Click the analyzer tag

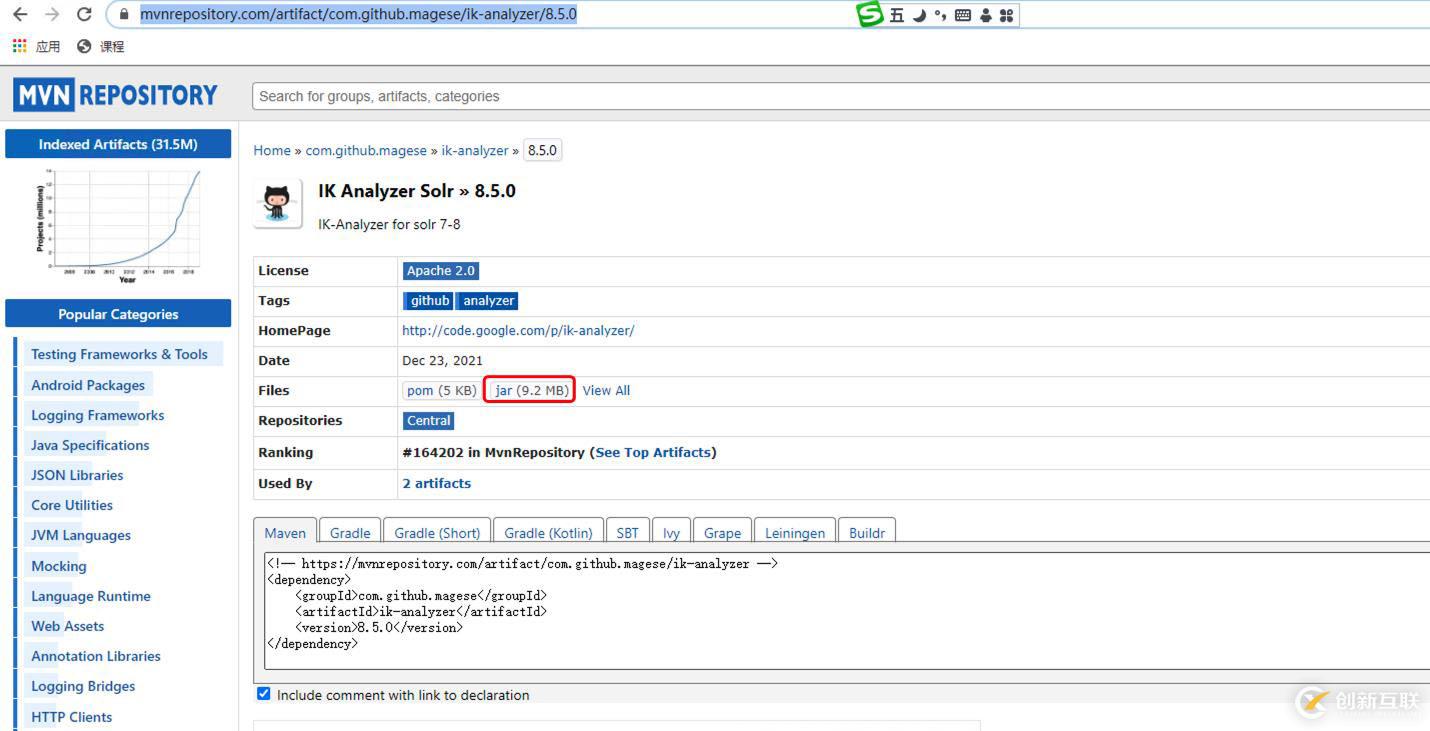pos(488,301)
